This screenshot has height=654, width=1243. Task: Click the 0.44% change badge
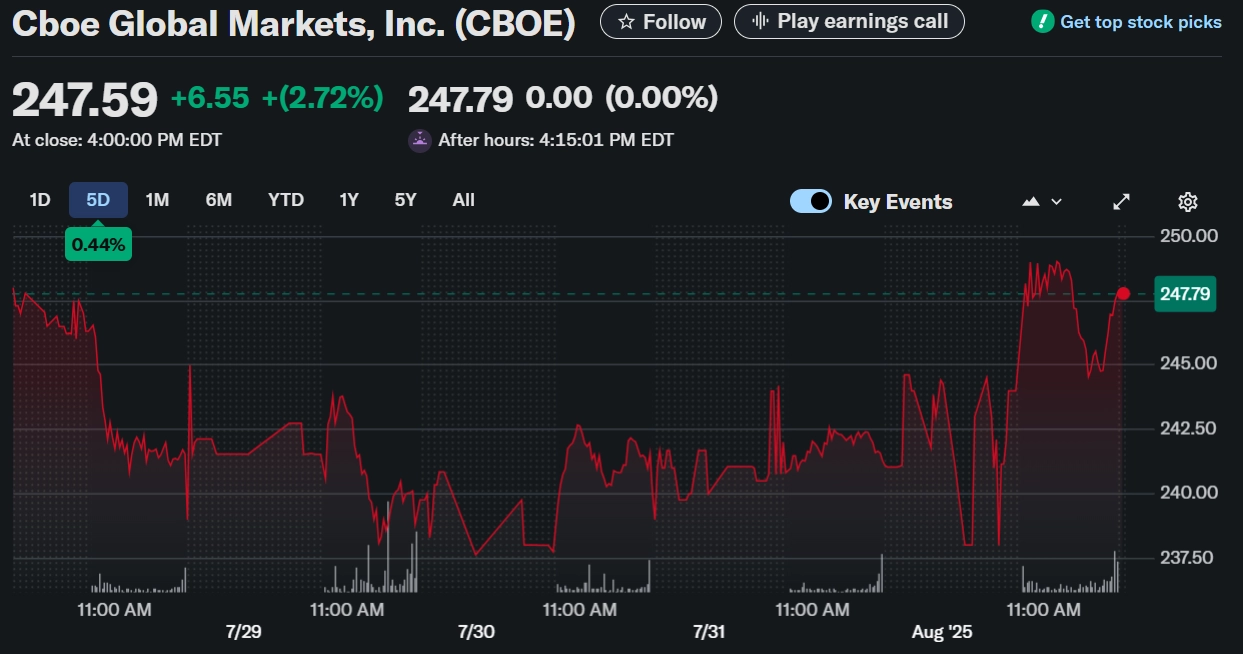coord(98,244)
